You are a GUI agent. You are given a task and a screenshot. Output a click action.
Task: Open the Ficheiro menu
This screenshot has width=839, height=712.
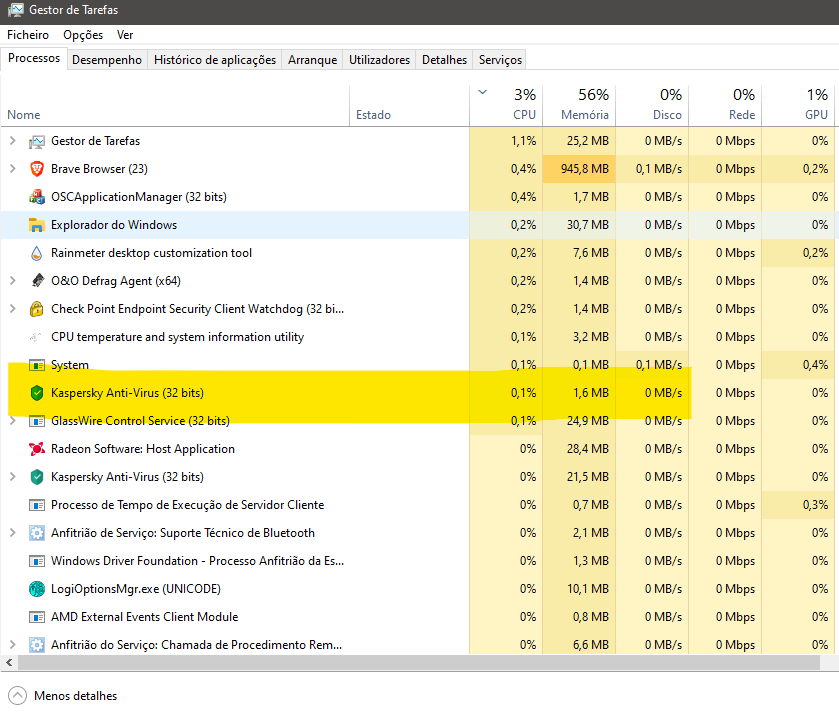(28, 35)
